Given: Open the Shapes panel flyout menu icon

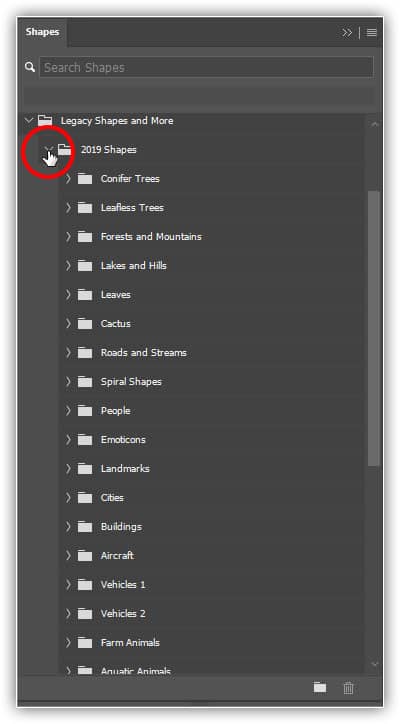Looking at the screenshot, I should tap(372, 33).
